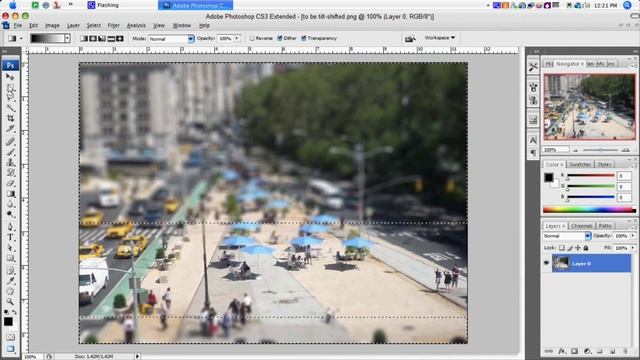Open Go to Bridge button
This screenshot has width=640, height=360.
[410, 38]
